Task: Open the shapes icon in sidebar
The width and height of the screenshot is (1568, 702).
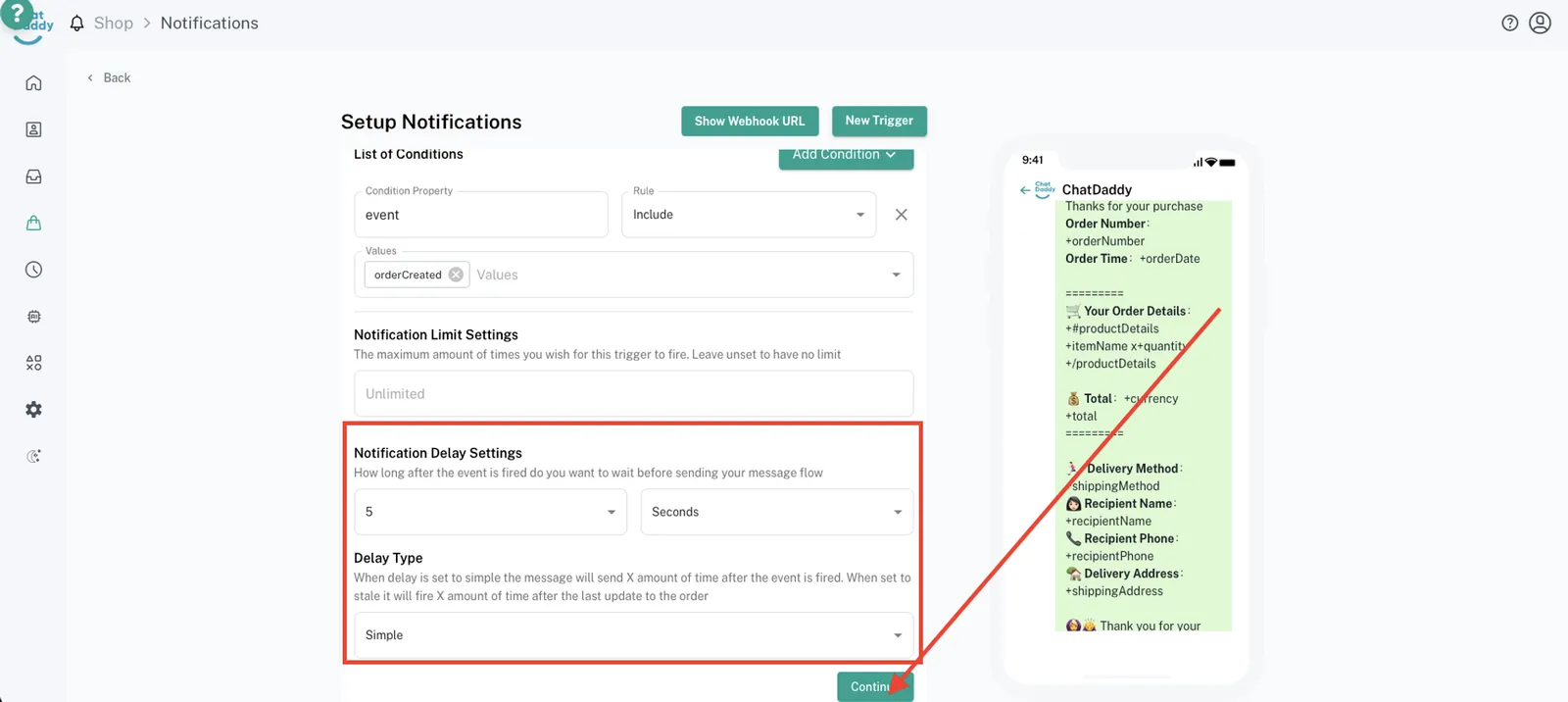Action: pyautogui.click(x=33, y=363)
